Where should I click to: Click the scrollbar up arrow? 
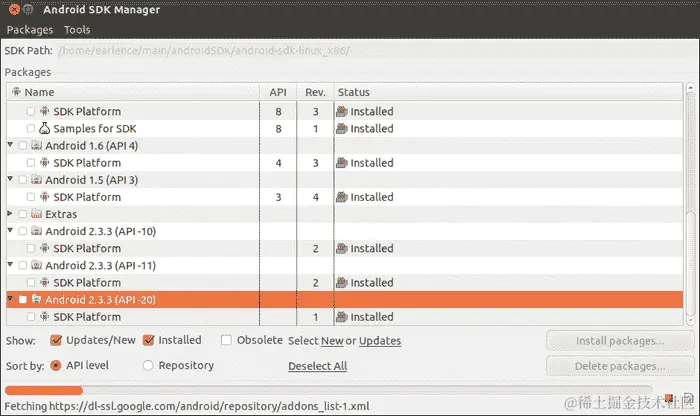tap(690, 88)
